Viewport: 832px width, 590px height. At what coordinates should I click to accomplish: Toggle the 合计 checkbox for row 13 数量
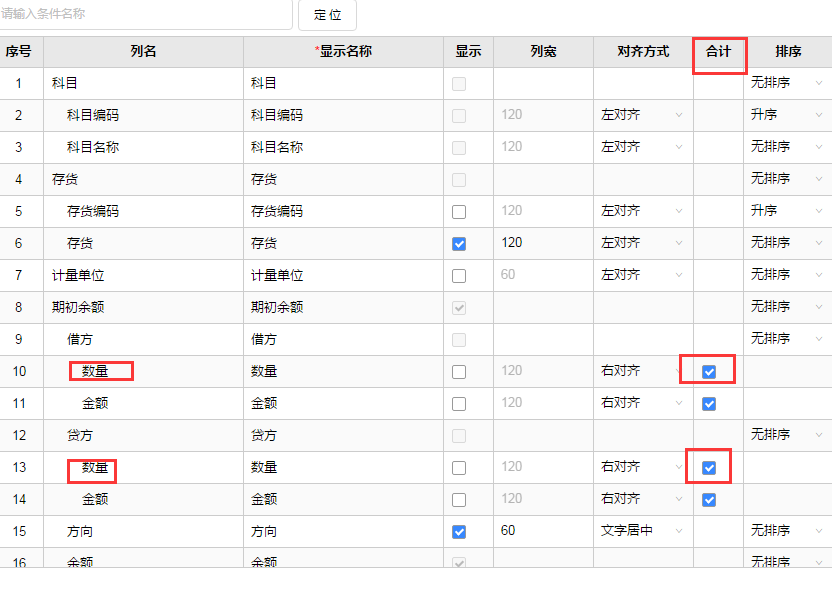pos(709,467)
